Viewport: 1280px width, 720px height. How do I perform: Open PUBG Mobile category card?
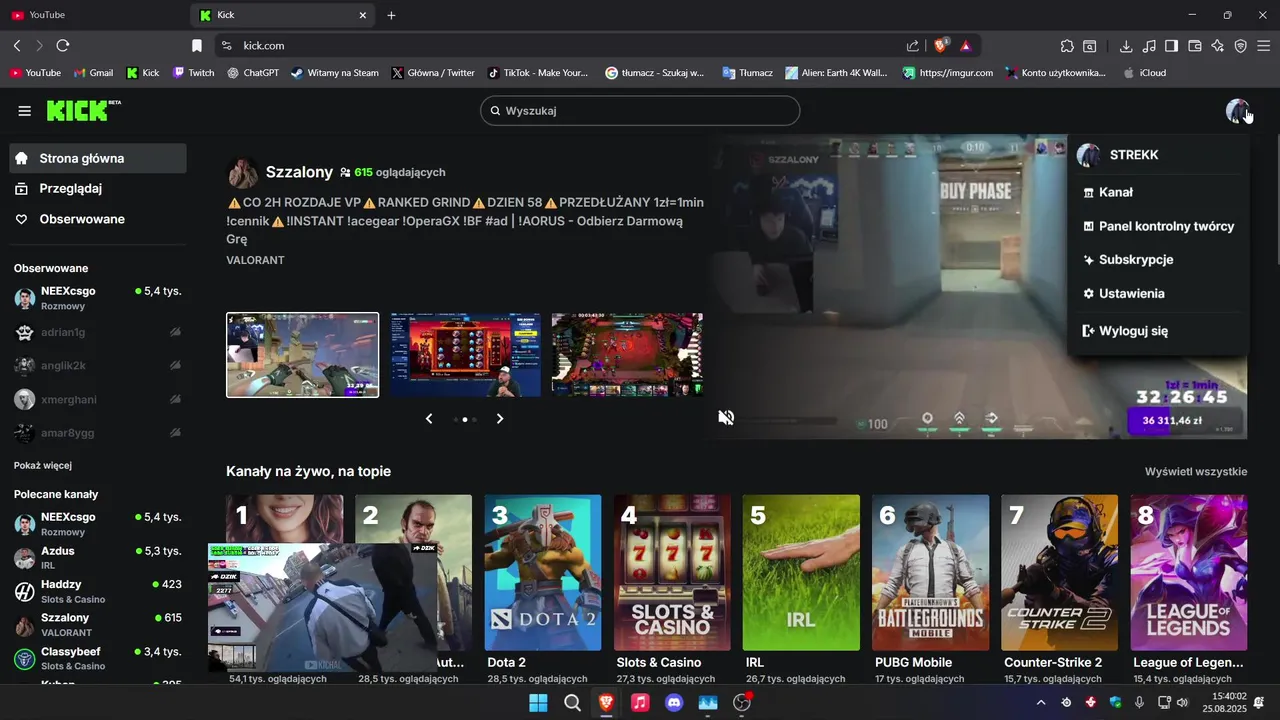(x=930, y=573)
